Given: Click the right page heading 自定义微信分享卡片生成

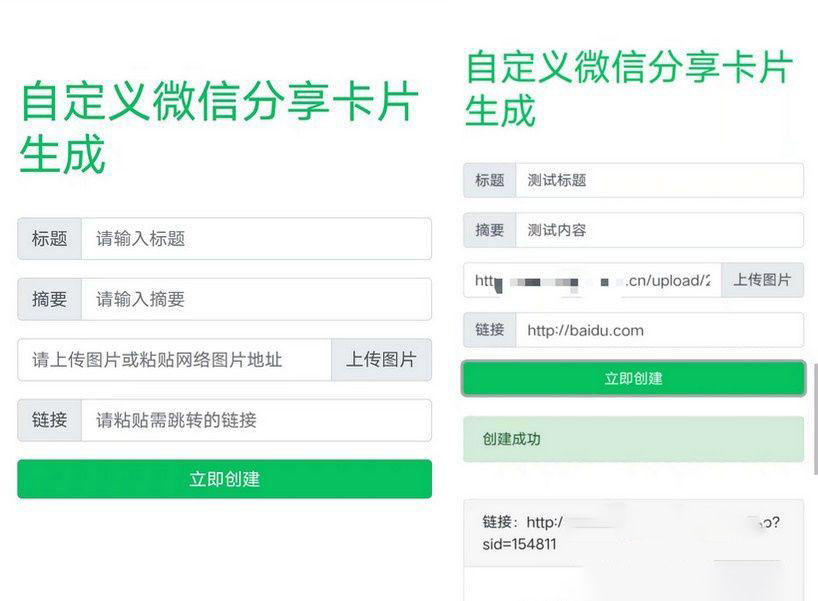Looking at the screenshot, I should (630, 90).
